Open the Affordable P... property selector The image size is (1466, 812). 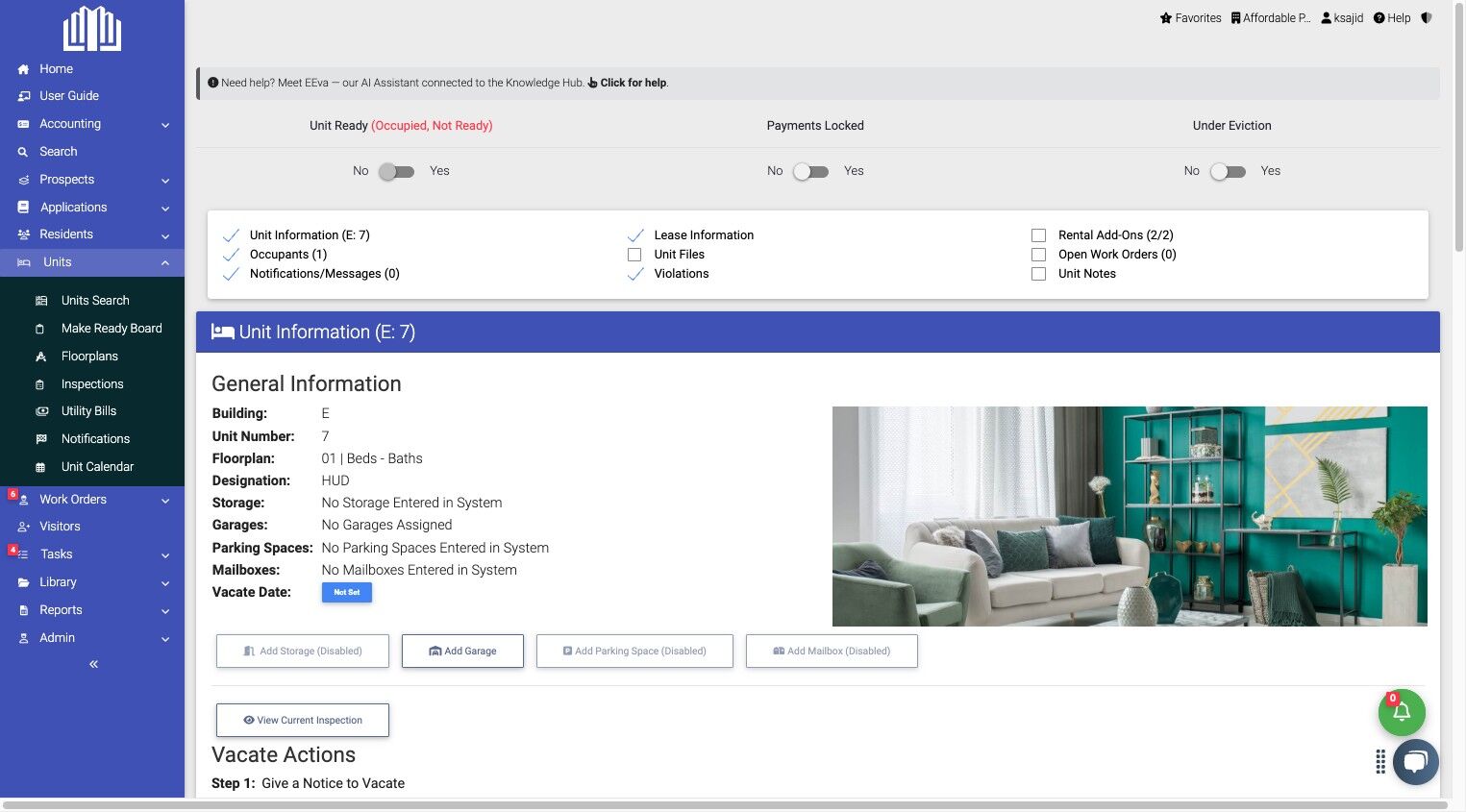1270,18
